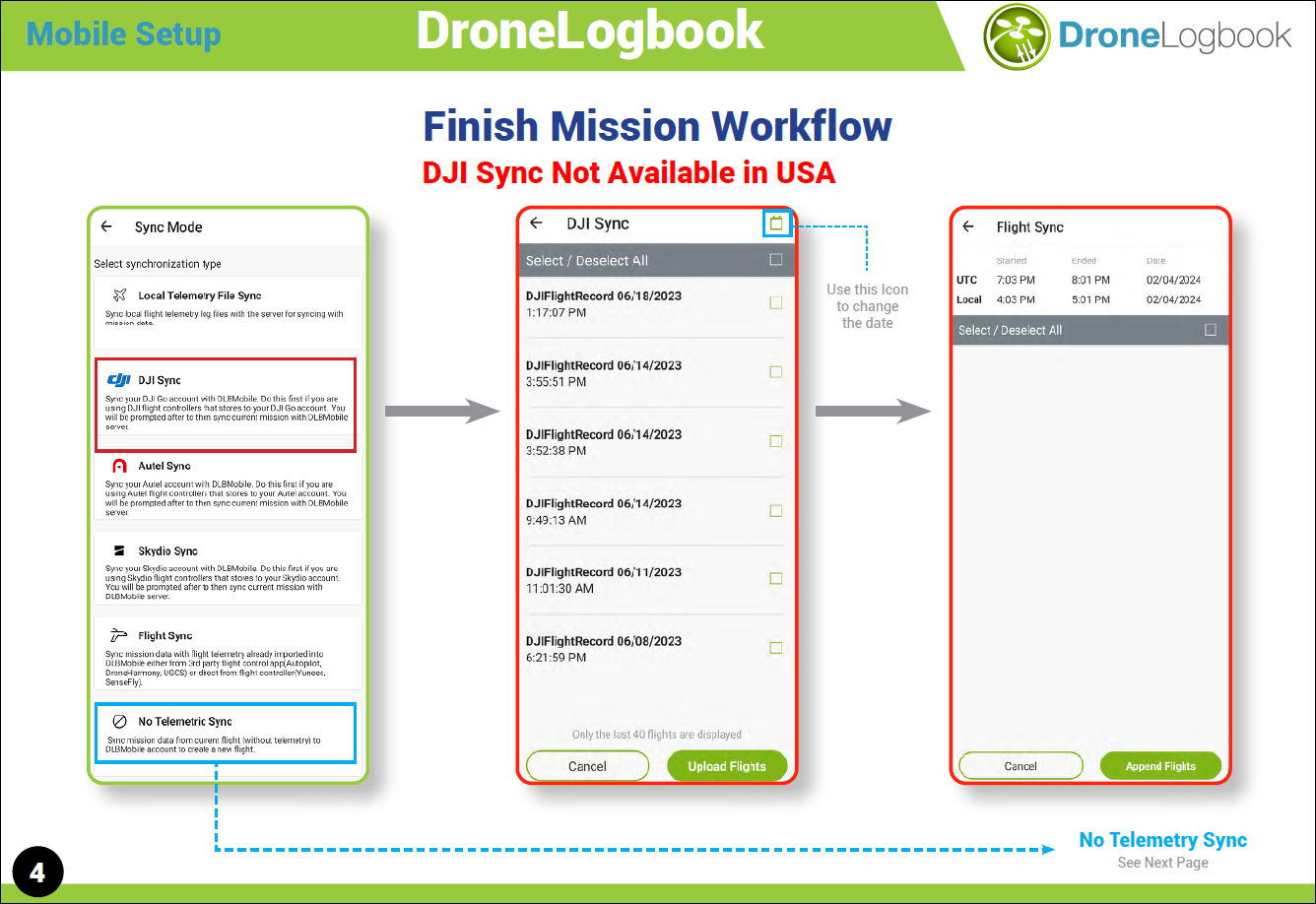Cancel the Flight Sync screen
This screenshot has width=1316, height=904.
coord(1020,766)
